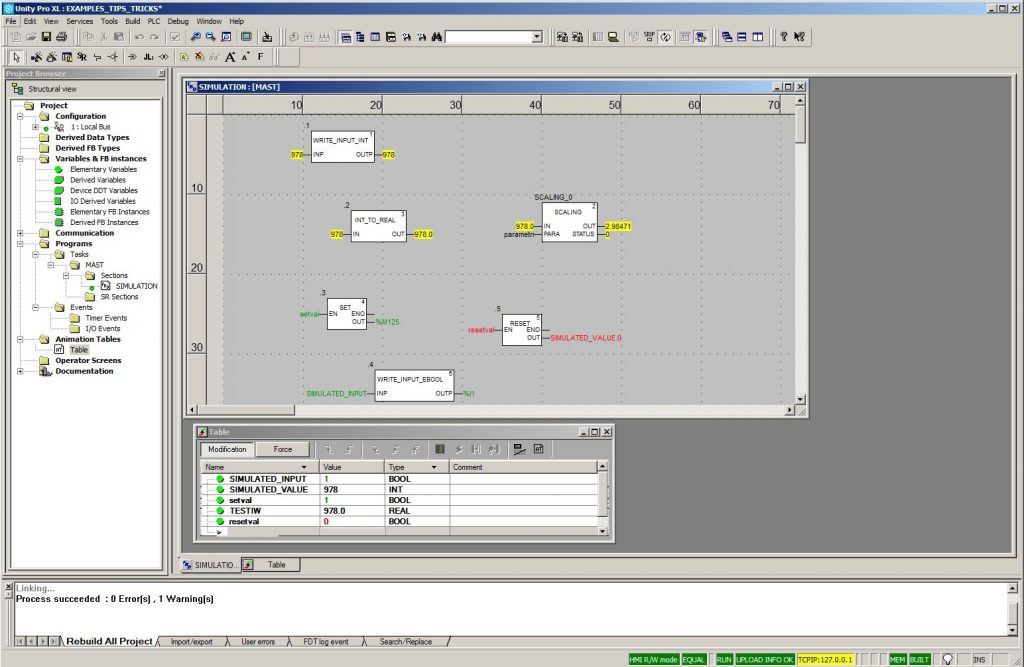Click the Save toolbar icon

[46, 37]
